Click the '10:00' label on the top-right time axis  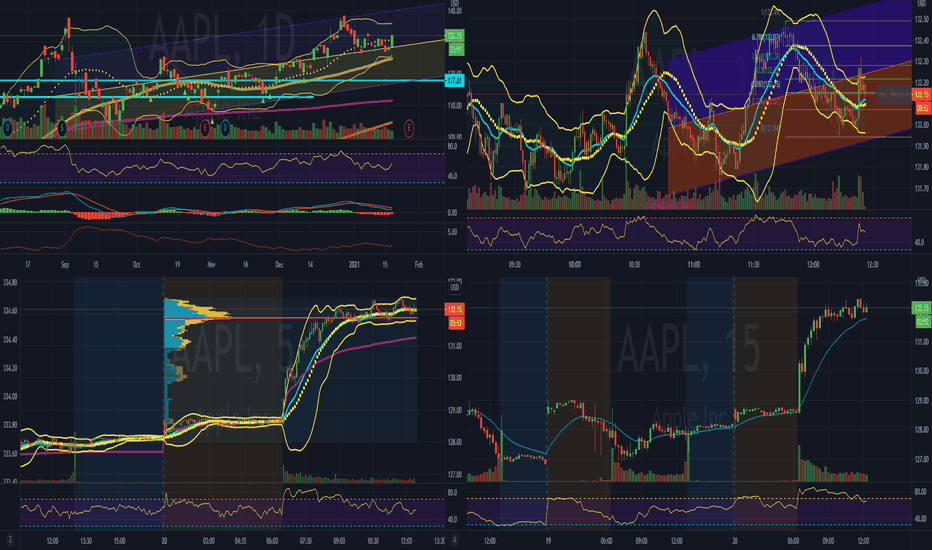click(x=574, y=264)
